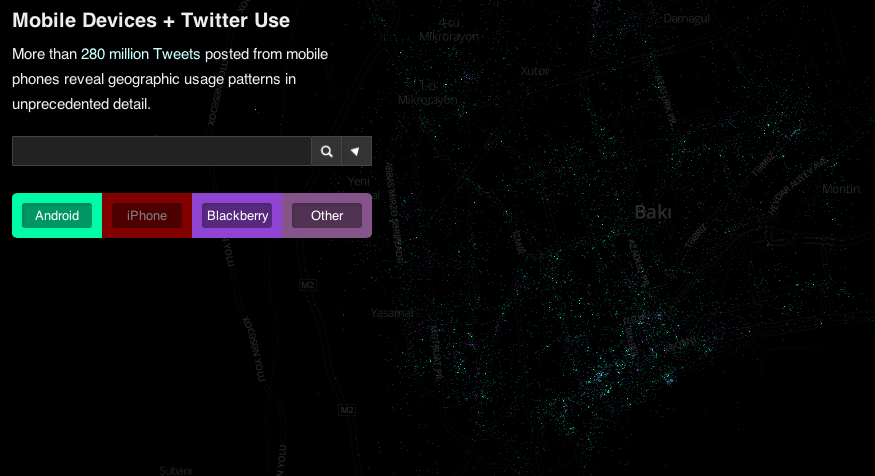This screenshot has height=476, width=875.
Task: Click the Montin neighborhood label
Action: point(841,189)
